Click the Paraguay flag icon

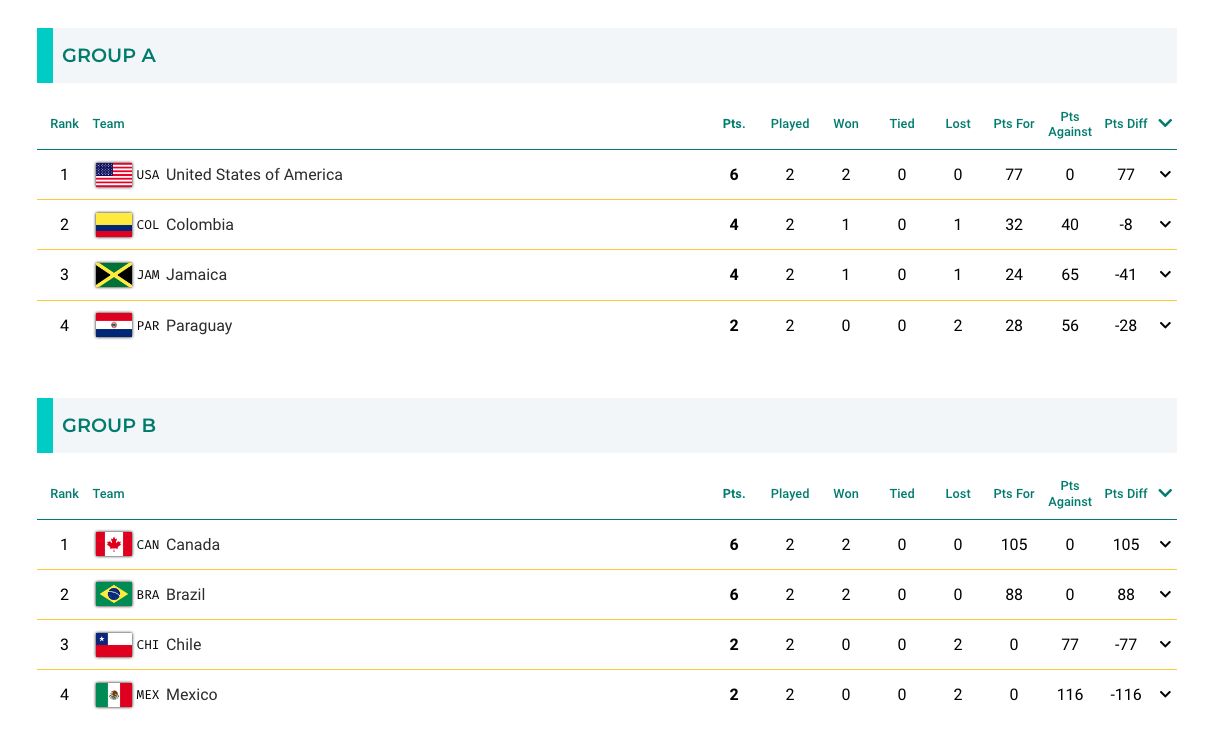(113, 325)
